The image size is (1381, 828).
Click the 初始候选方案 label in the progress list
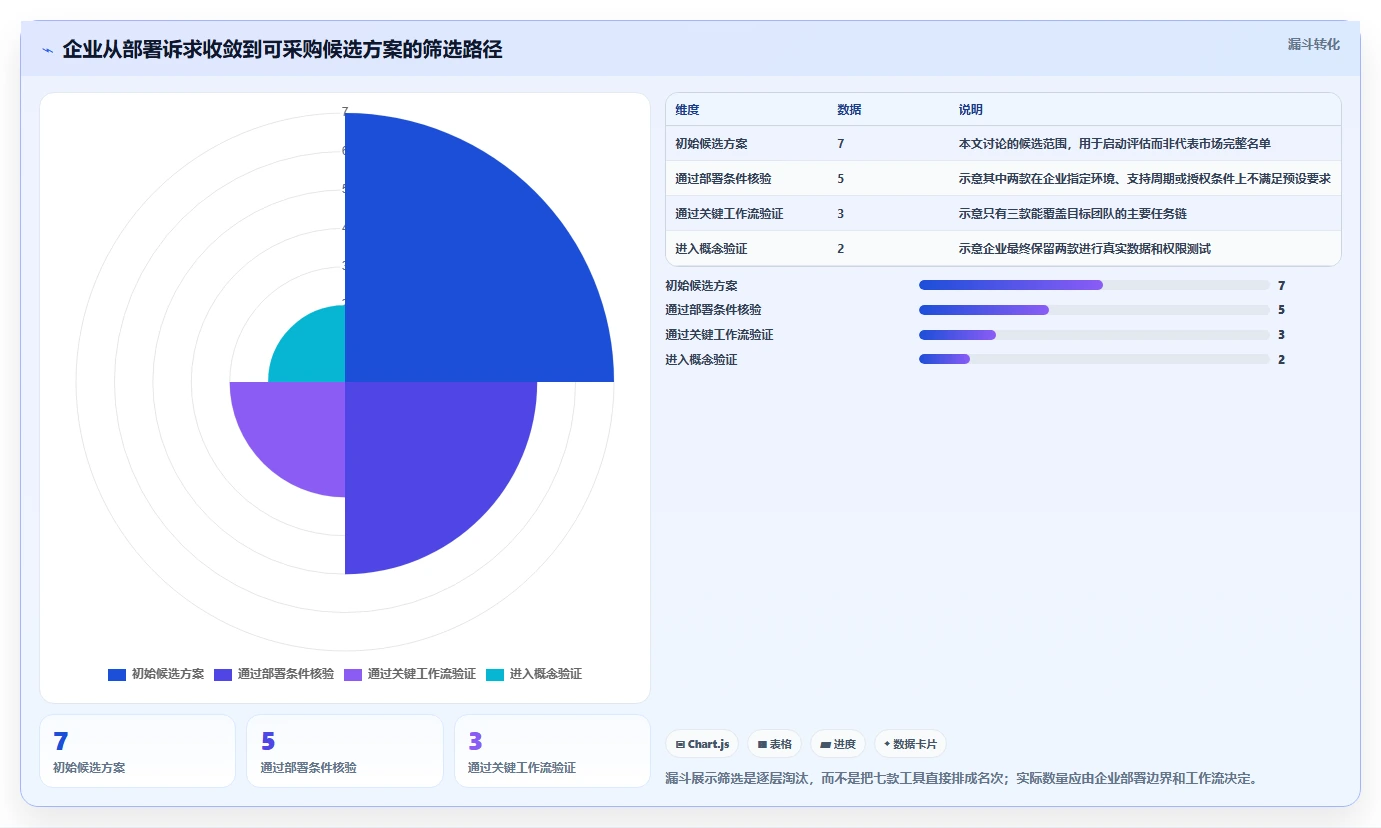click(x=701, y=286)
